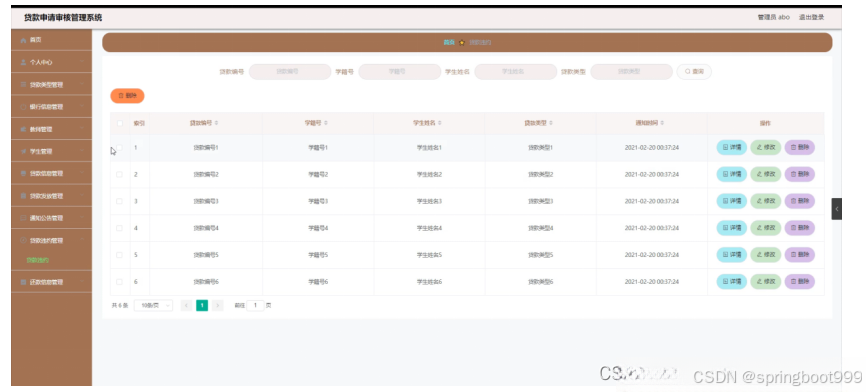Click the icon beside 学生管理 in sidebar
Screen dimensions: 866x392
click(x=23, y=151)
